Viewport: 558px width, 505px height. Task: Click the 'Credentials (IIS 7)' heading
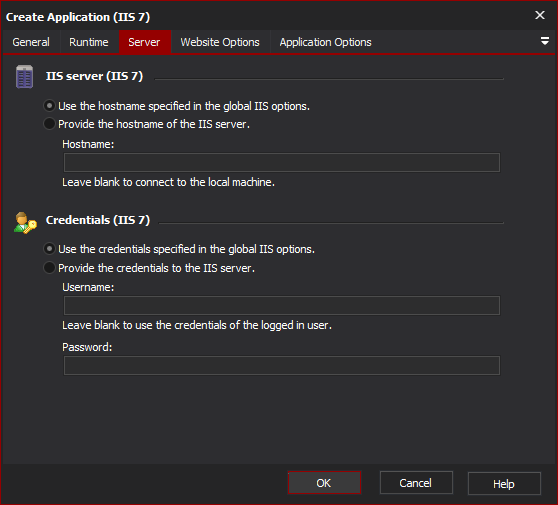(x=98, y=220)
